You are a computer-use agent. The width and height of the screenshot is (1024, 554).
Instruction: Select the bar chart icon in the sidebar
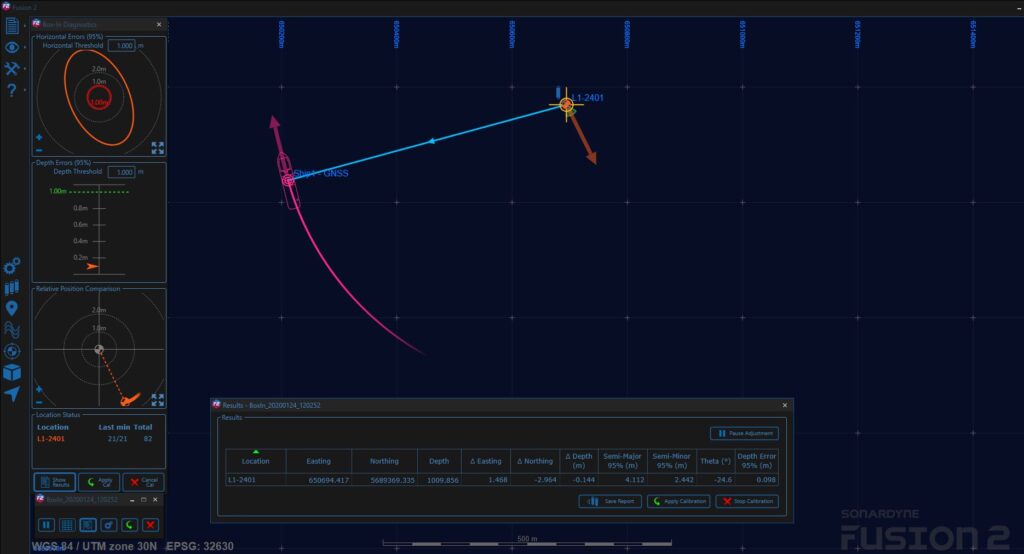[x=12, y=287]
